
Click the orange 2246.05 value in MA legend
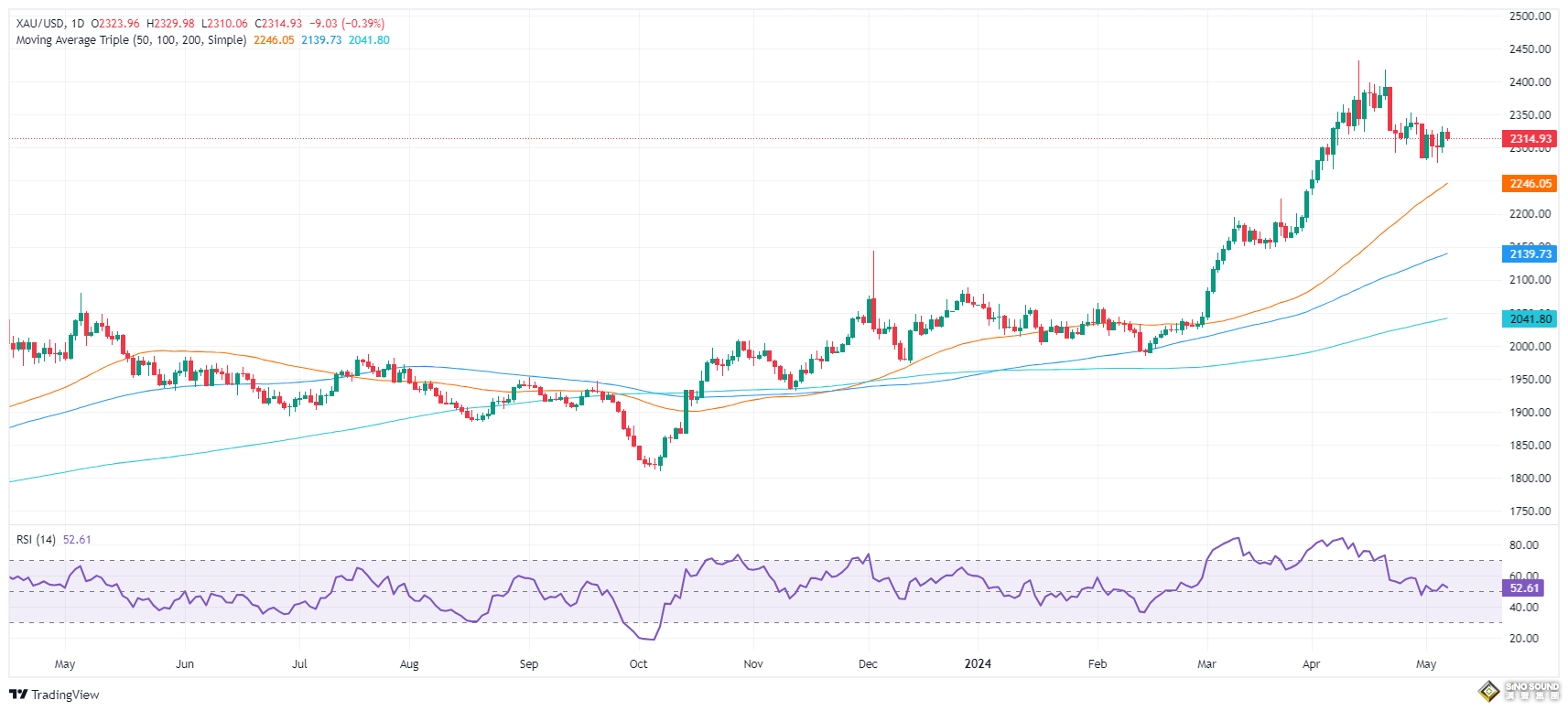coord(274,40)
